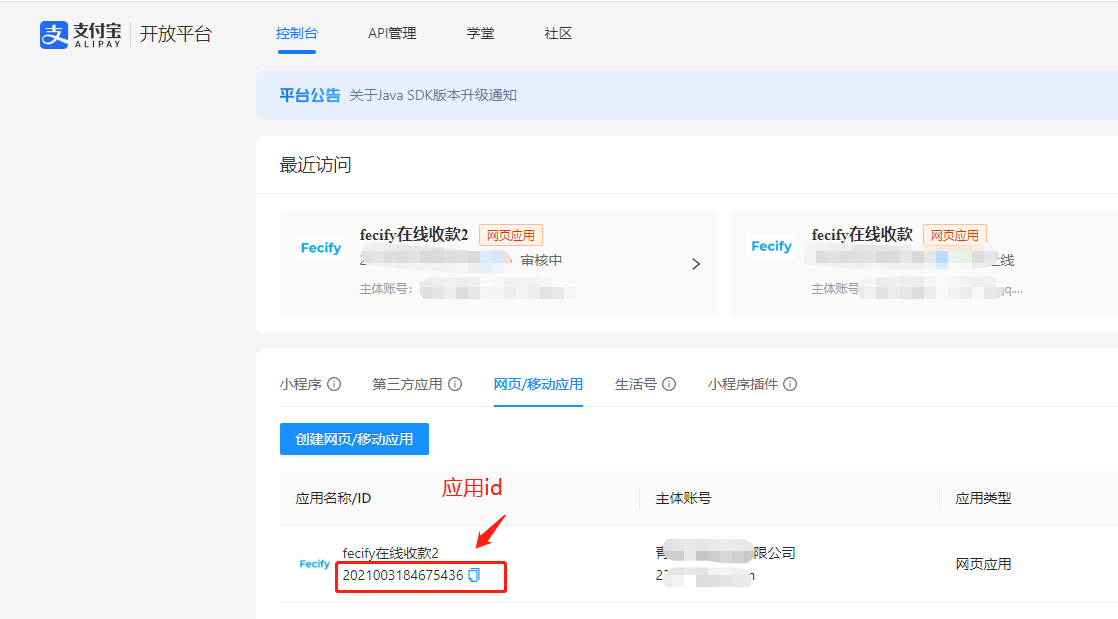Viewport: 1118px width, 619px height.
Task: Click 开放平台 header title
Action: pyautogui.click(x=176, y=34)
